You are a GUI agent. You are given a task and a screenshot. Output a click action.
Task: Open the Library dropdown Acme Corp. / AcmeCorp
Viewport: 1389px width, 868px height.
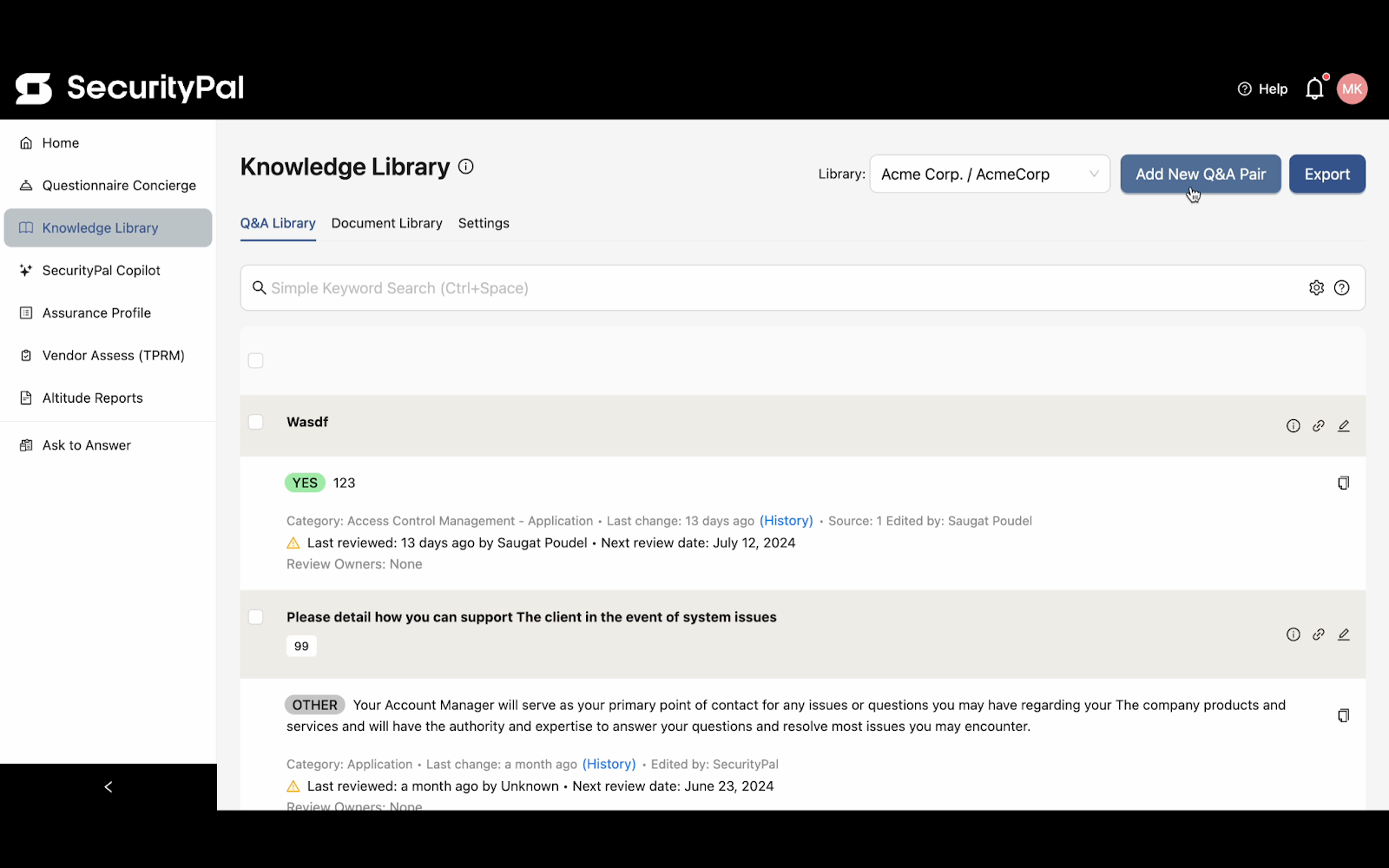click(x=990, y=174)
